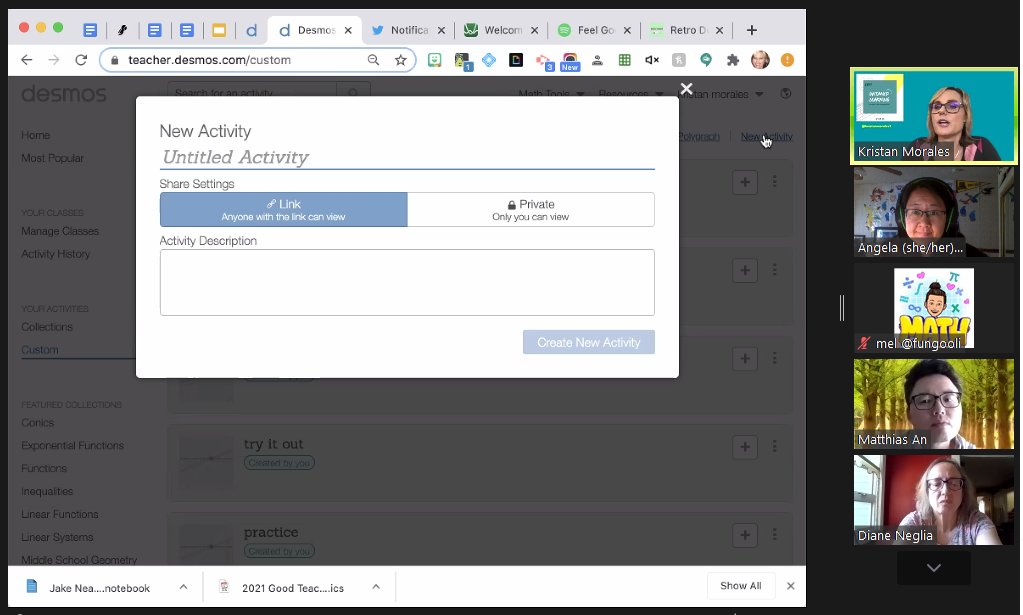Click plus button on try it out activity
1023x615 pixels.
(744, 447)
